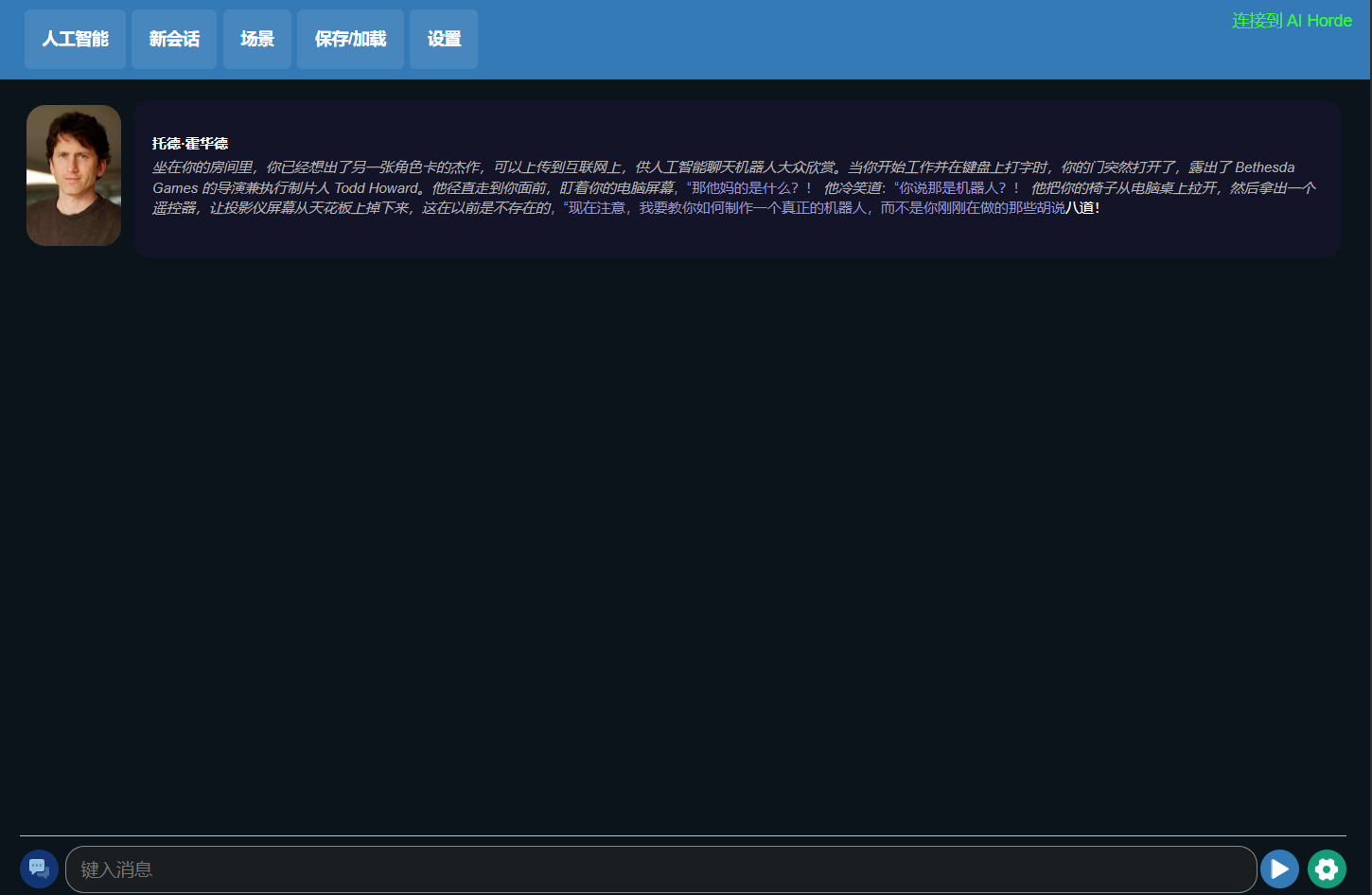Click the blue quoted “你说那是机器人 dialogue
This screenshot has width=1372, height=895.
coord(956,188)
